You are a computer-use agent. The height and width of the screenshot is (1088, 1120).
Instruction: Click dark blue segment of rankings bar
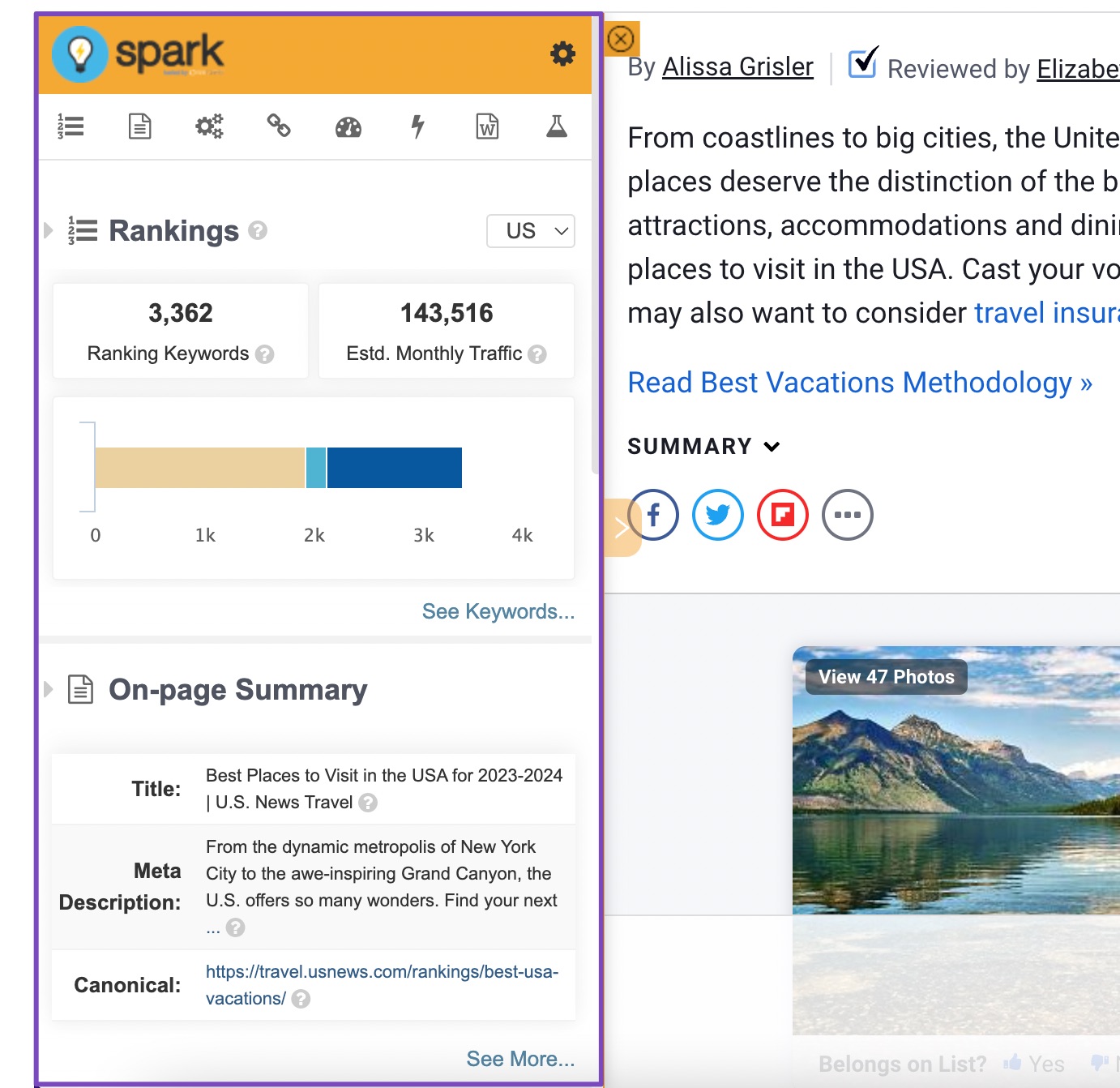click(395, 468)
